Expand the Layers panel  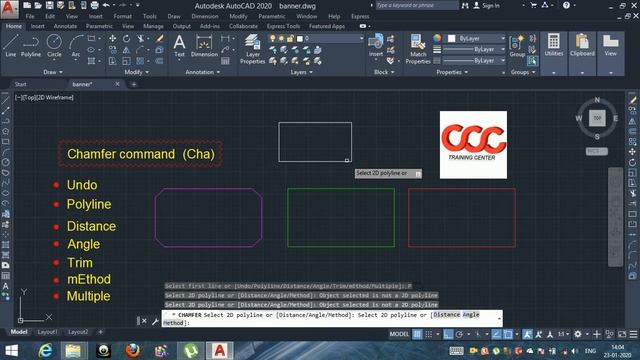pos(302,72)
